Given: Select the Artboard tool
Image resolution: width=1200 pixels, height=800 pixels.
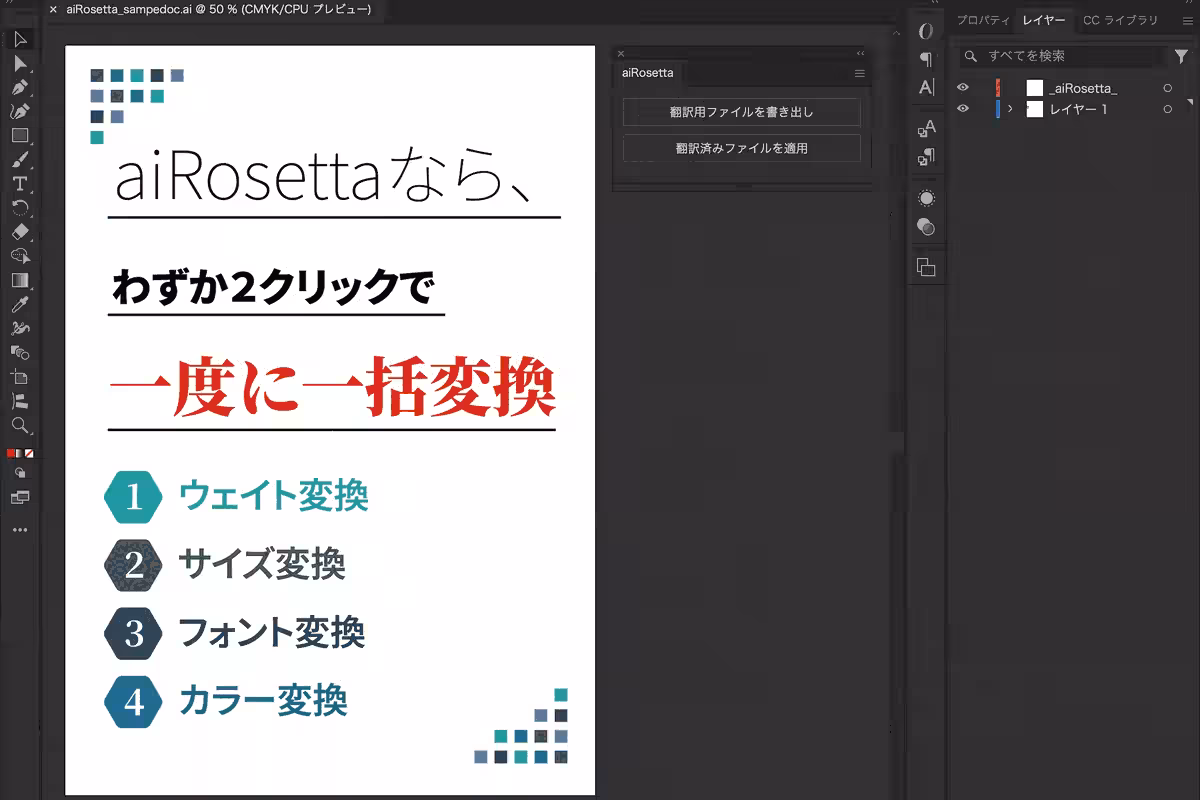Looking at the screenshot, I should click(x=20, y=377).
